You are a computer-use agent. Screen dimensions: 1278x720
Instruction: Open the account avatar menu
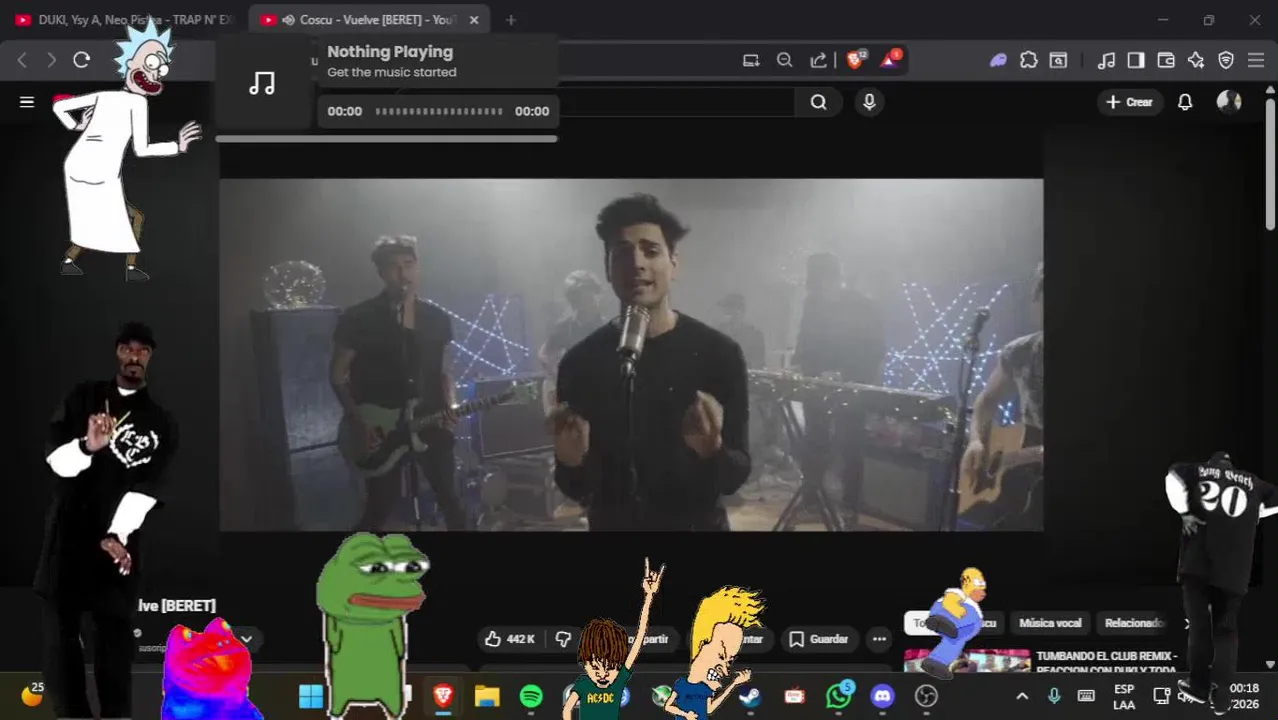coord(1229,102)
